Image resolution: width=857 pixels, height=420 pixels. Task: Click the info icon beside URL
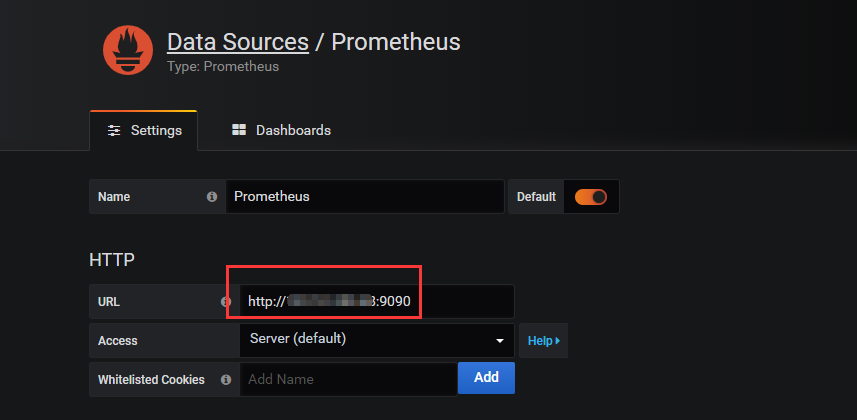pos(226,301)
